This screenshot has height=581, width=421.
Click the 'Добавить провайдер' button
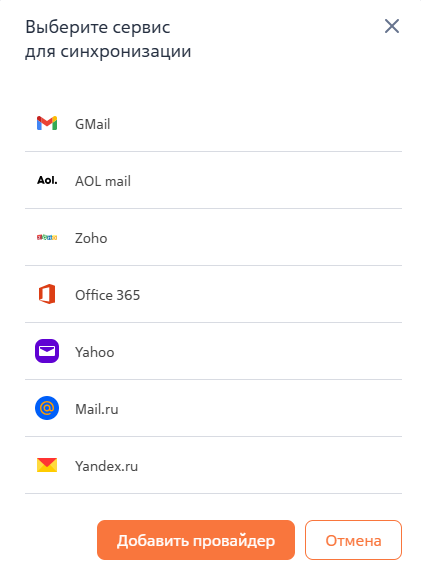tap(196, 540)
